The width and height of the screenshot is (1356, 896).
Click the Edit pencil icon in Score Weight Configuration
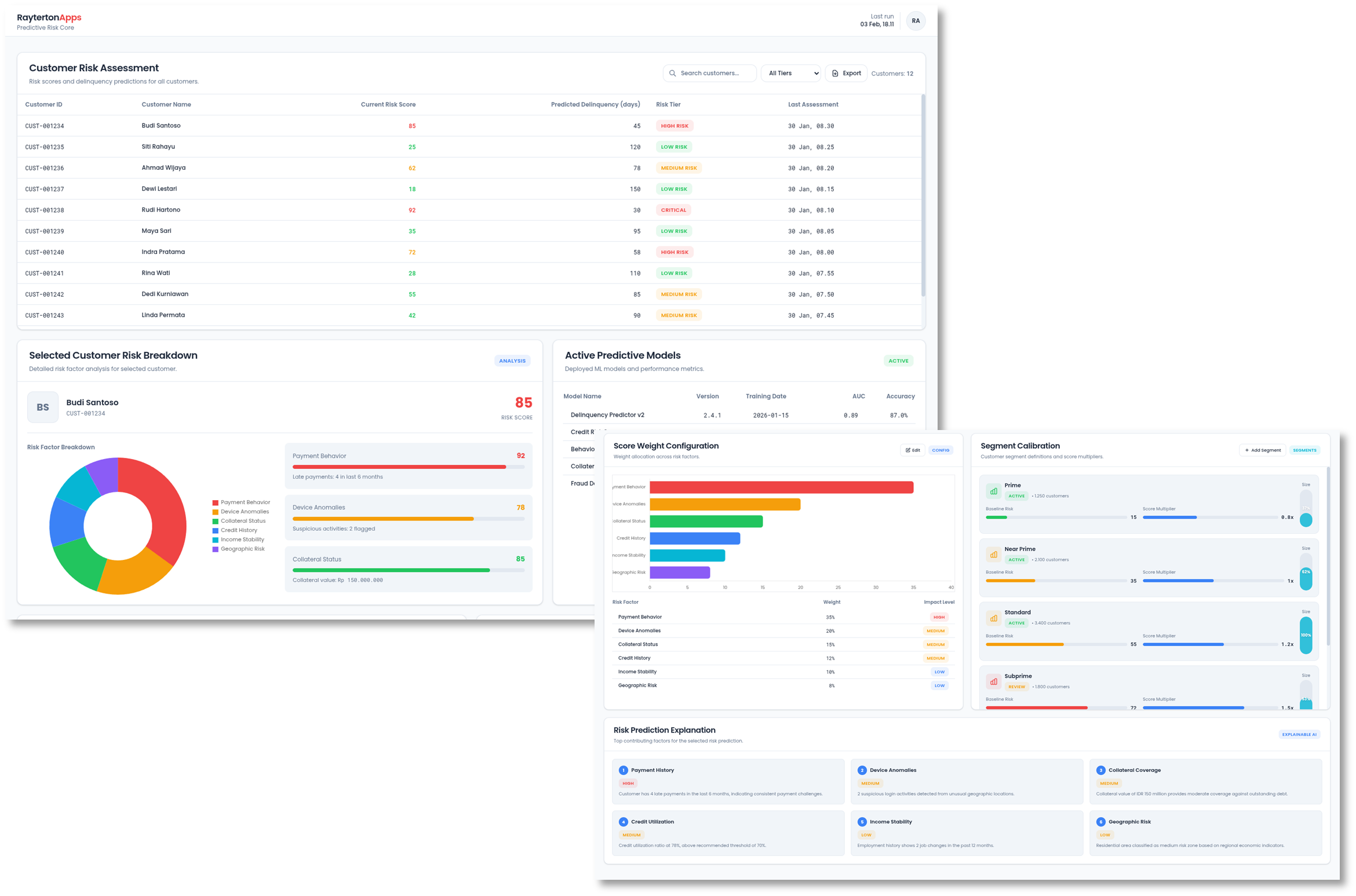click(x=907, y=450)
